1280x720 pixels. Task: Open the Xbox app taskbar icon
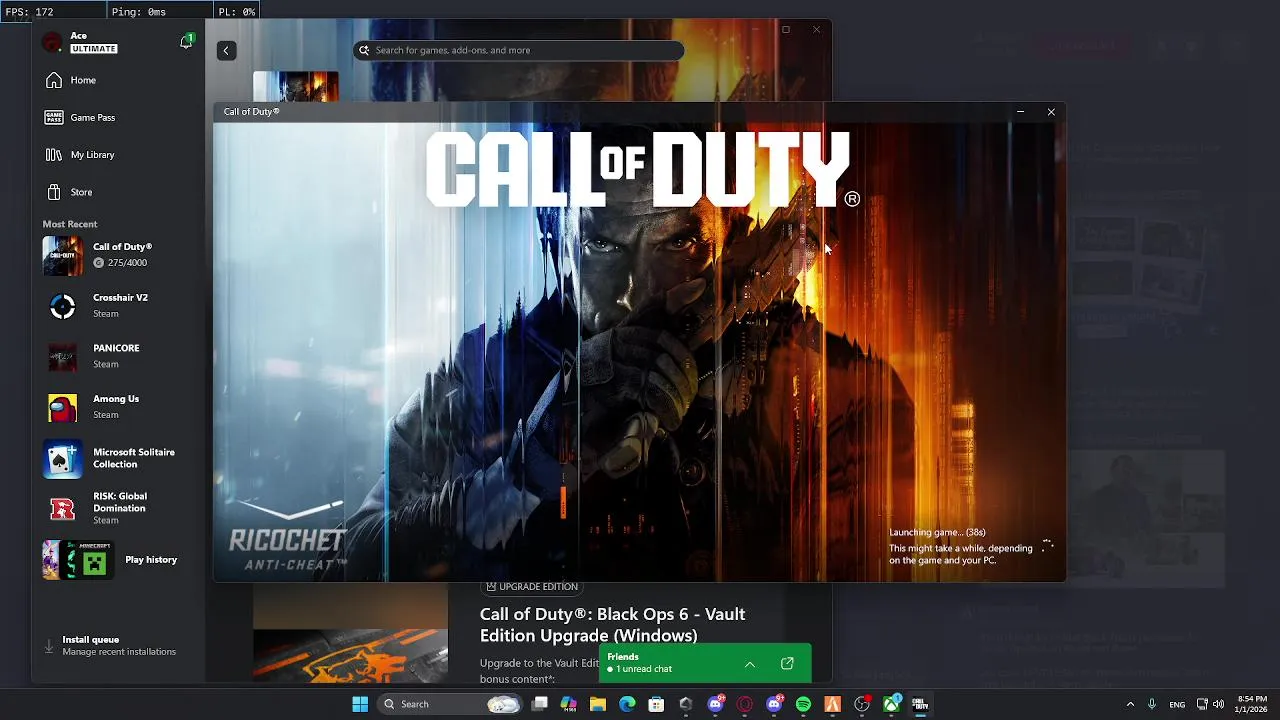(891, 704)
